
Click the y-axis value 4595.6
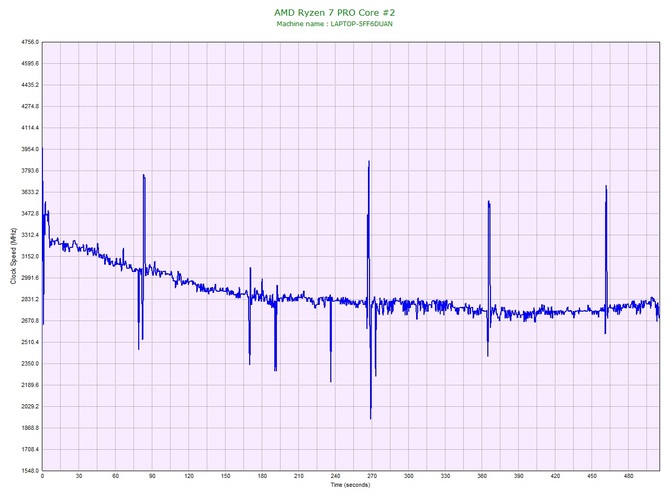pos(30,64)
